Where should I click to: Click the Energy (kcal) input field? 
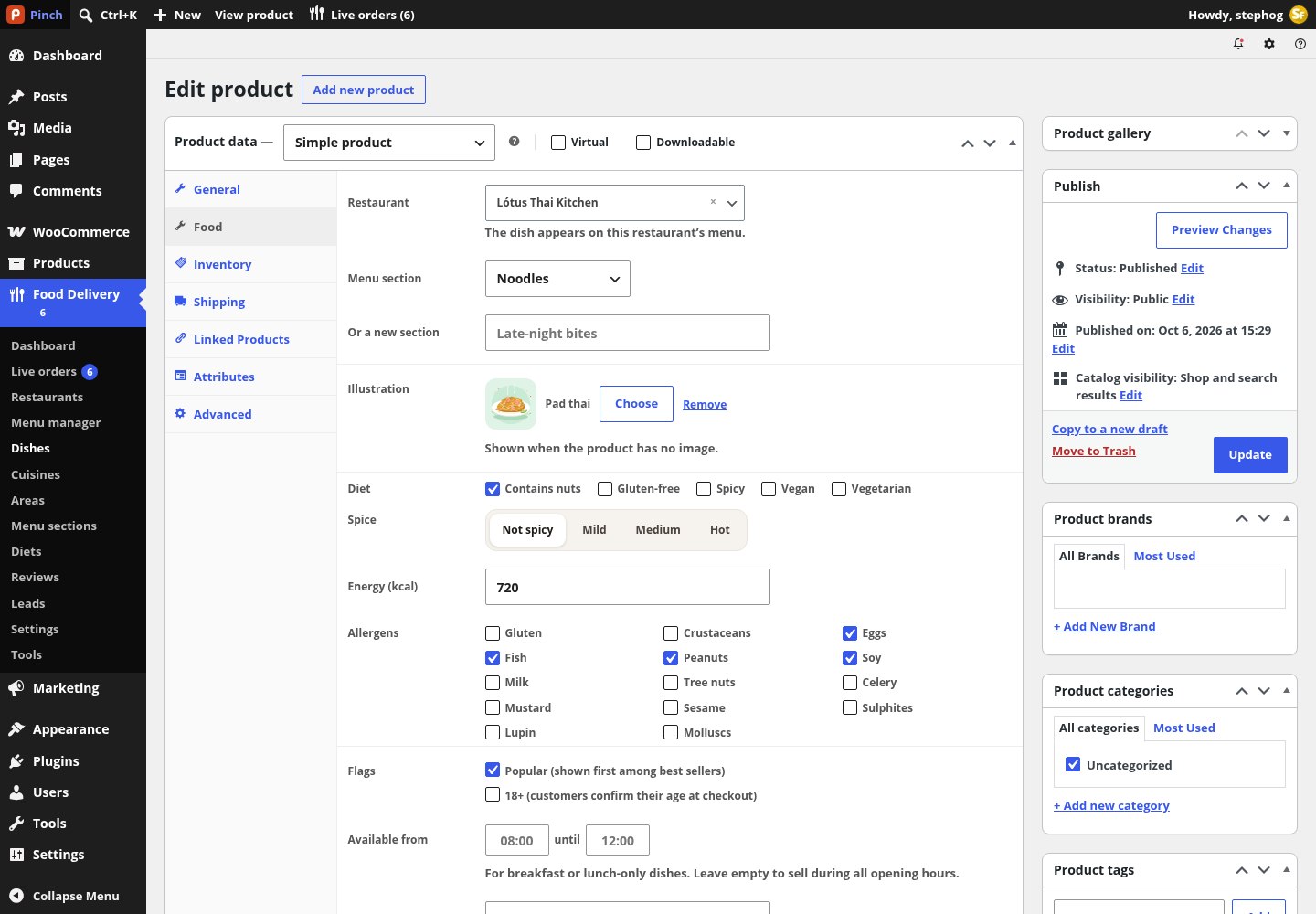pyautogui.click(x=628, y=587)
